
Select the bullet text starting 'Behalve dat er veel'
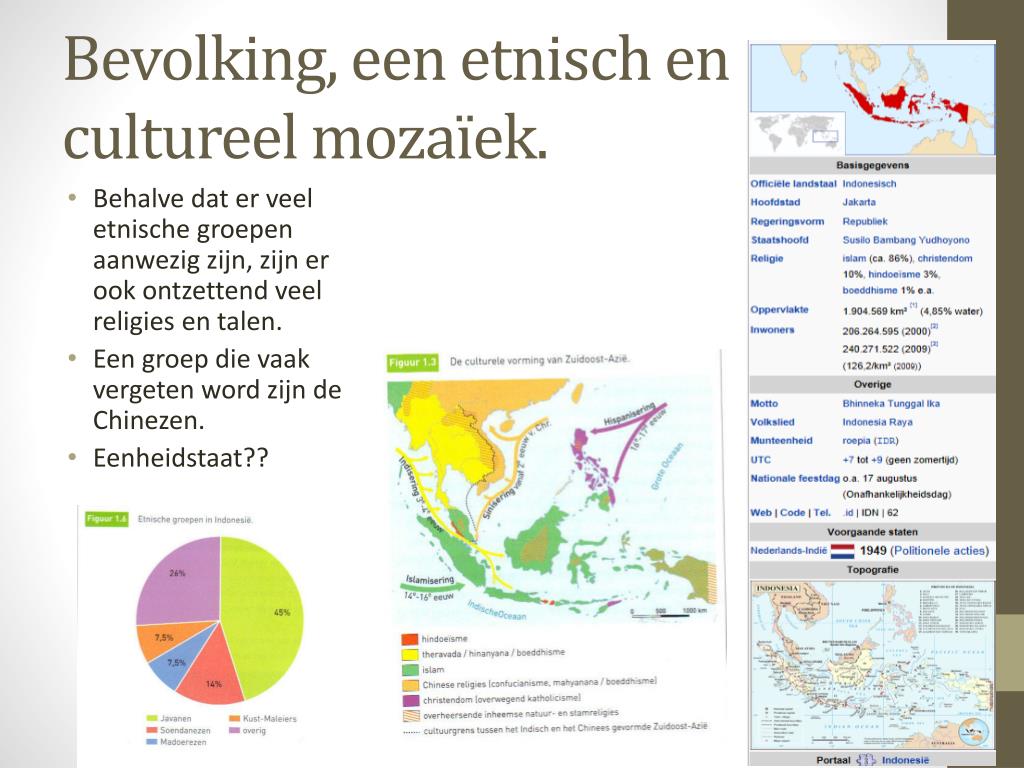pyautogui.click(x=211, y=259)
